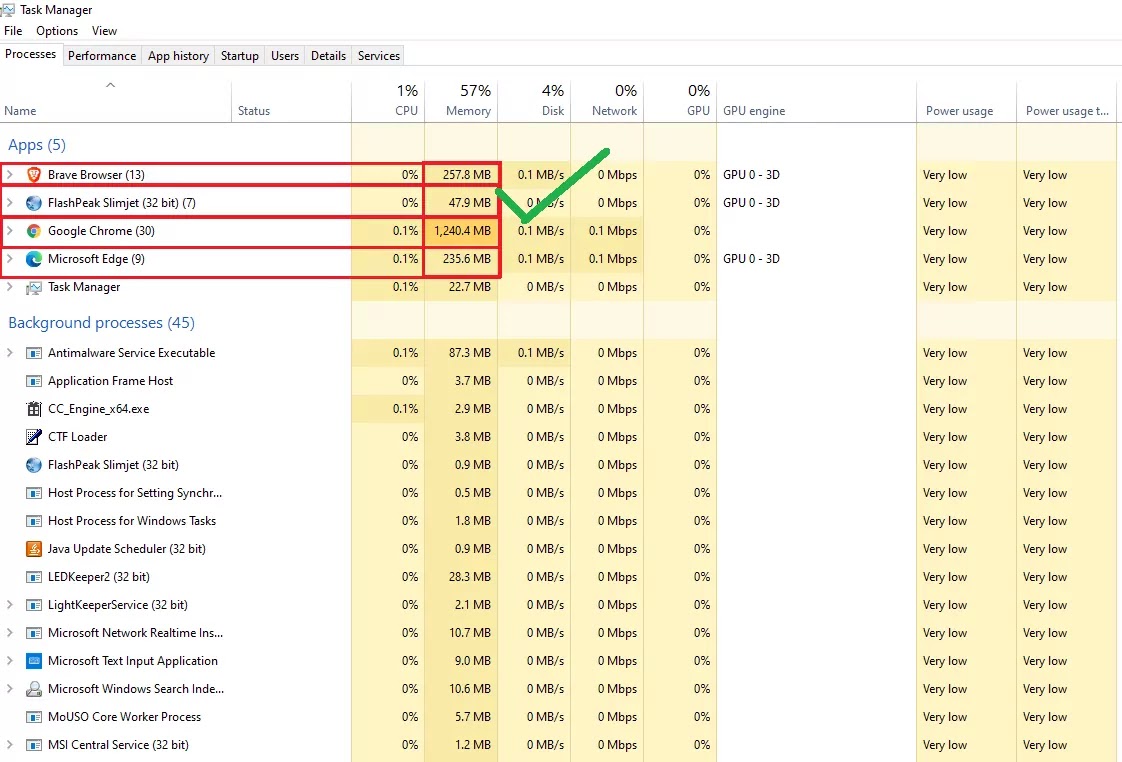The width and height of the screenshot is (1122, 762).
Task: Expand the MSI Central Service row
Action: [9, 745]
